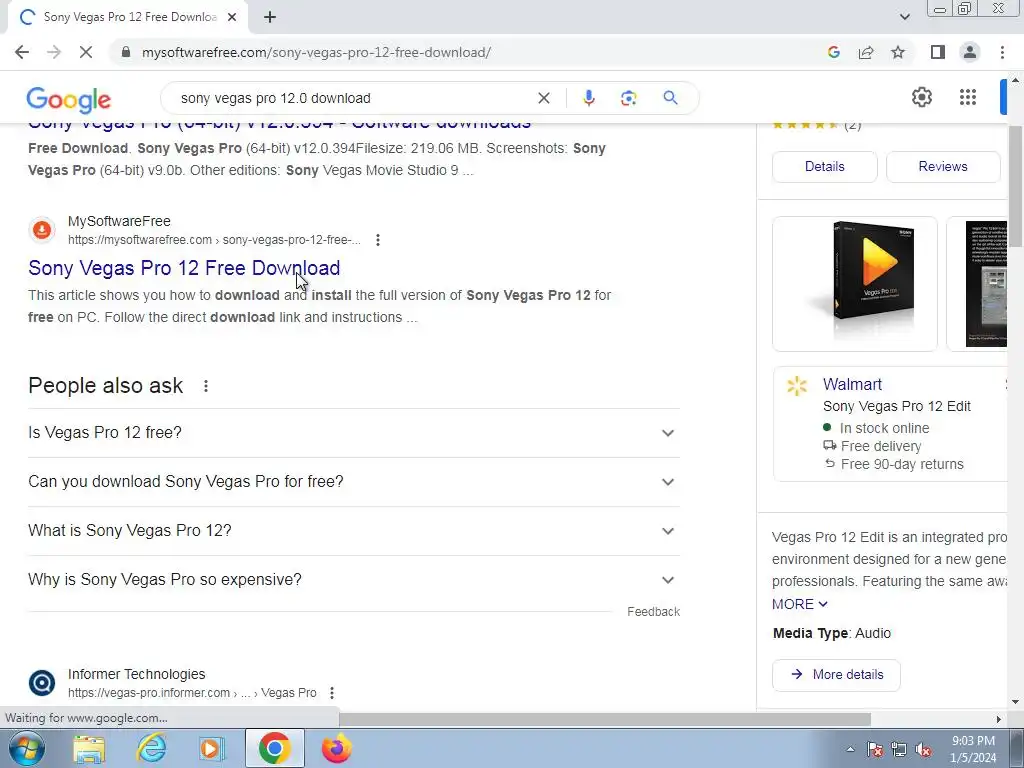The image size is (1024, 768).
Task: Open the Windows Start menu
Action: tap(27, 748)
